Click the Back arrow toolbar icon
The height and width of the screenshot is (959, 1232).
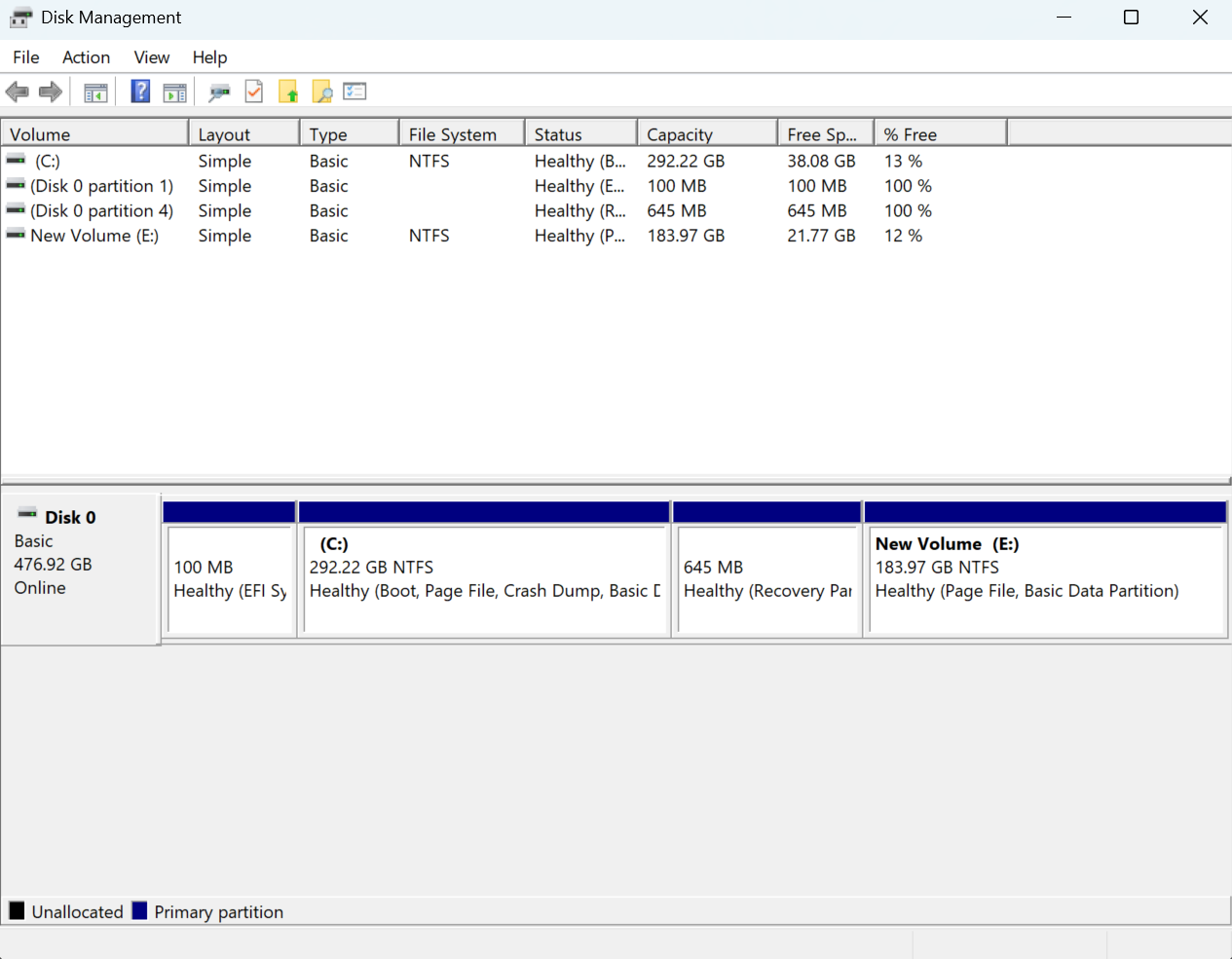coord(17,92)
